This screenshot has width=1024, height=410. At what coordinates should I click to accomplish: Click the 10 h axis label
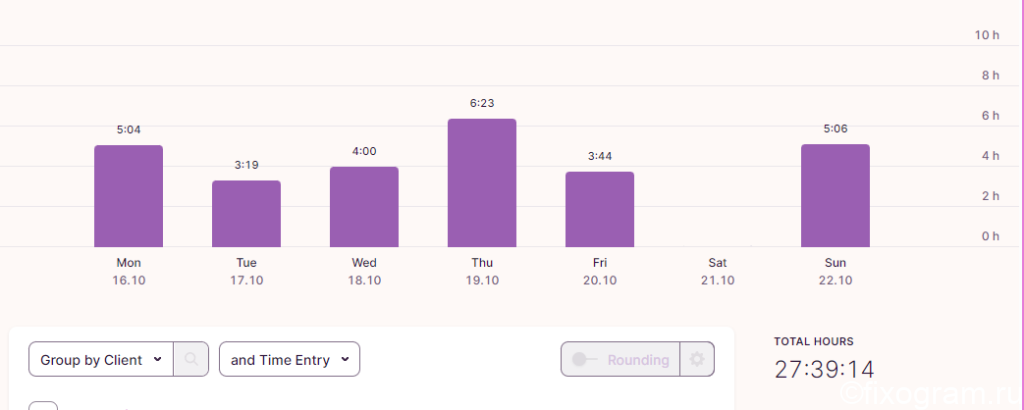[x=987, y=35]
